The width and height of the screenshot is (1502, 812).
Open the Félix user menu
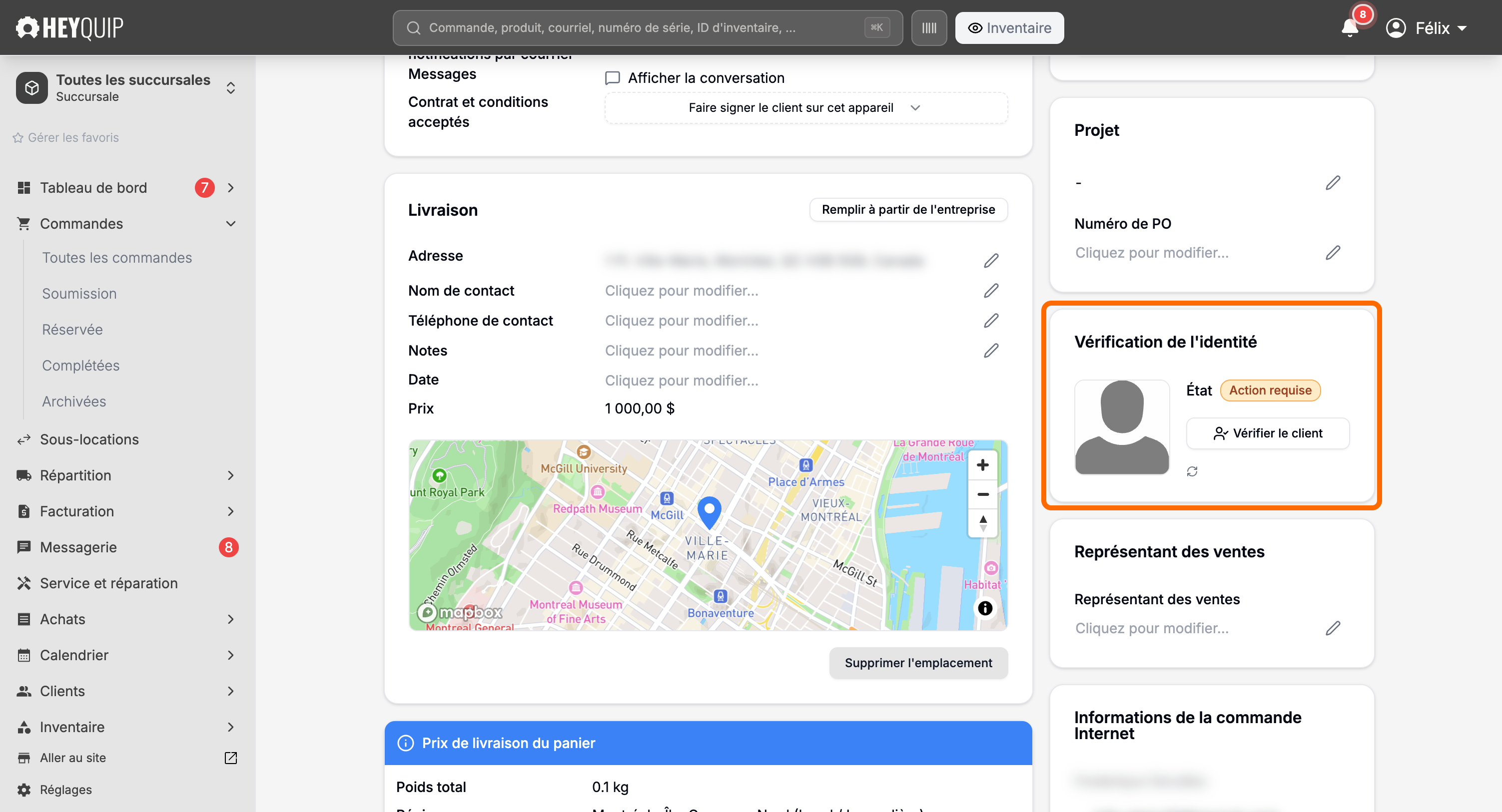tap(1426, 28)
